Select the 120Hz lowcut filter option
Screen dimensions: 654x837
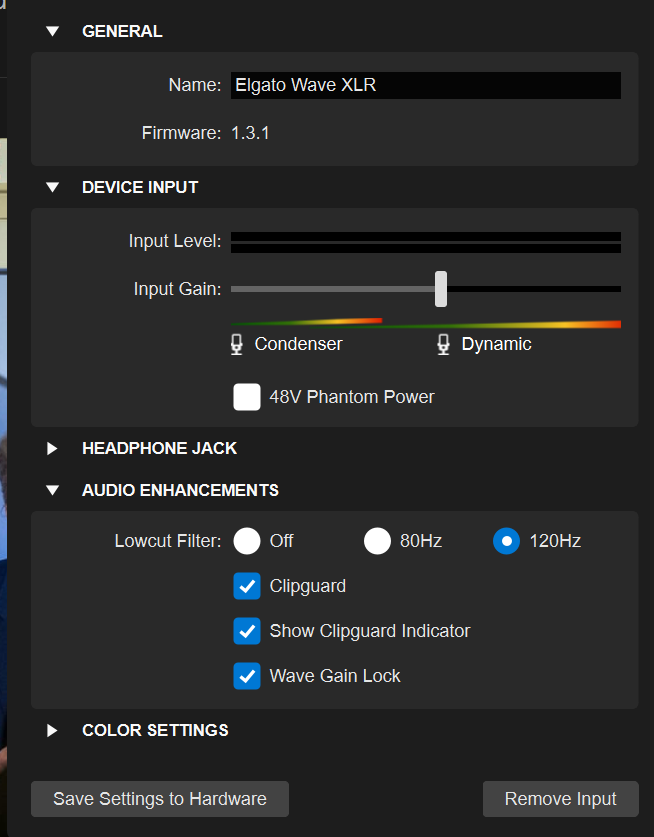click(507, 541)
